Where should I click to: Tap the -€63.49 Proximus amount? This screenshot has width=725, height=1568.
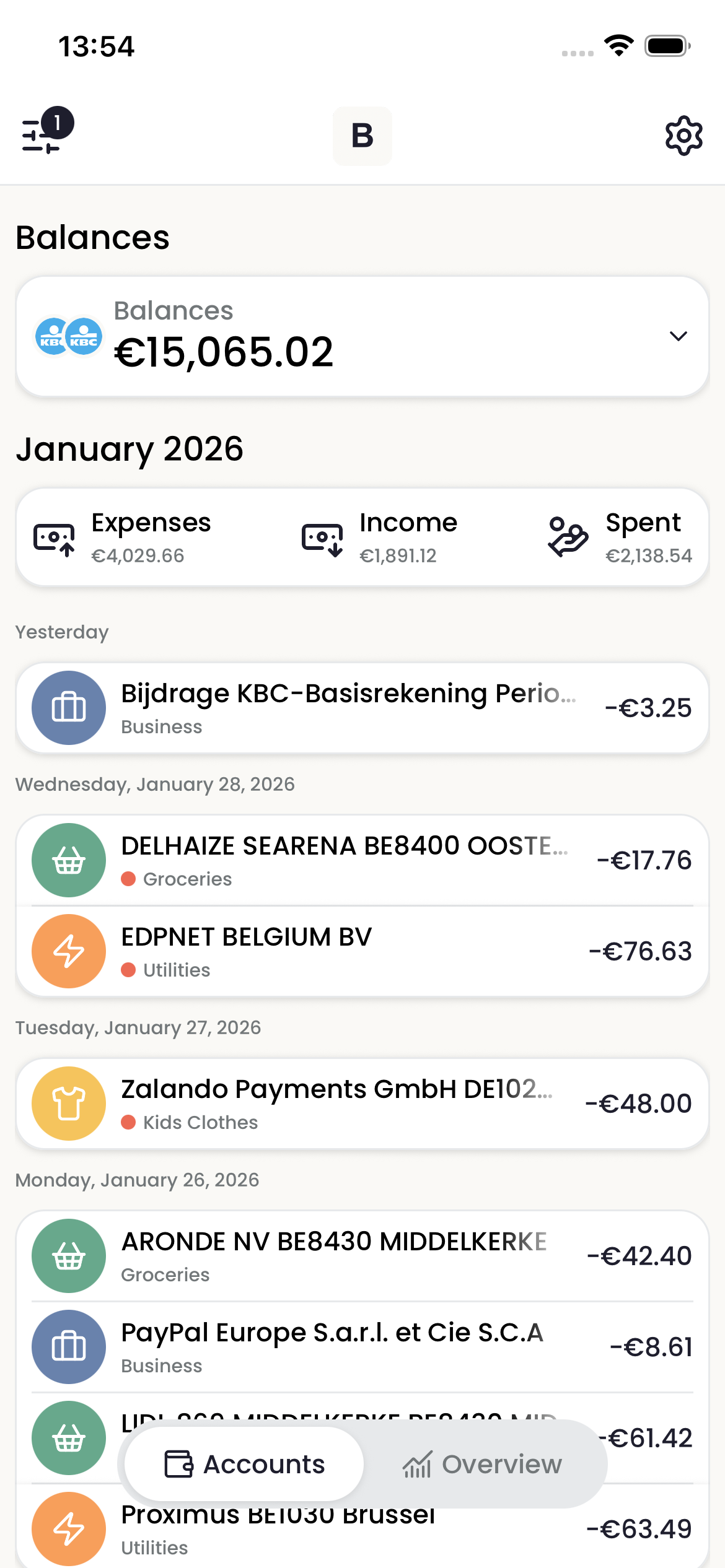click(x=638, y=1529)
